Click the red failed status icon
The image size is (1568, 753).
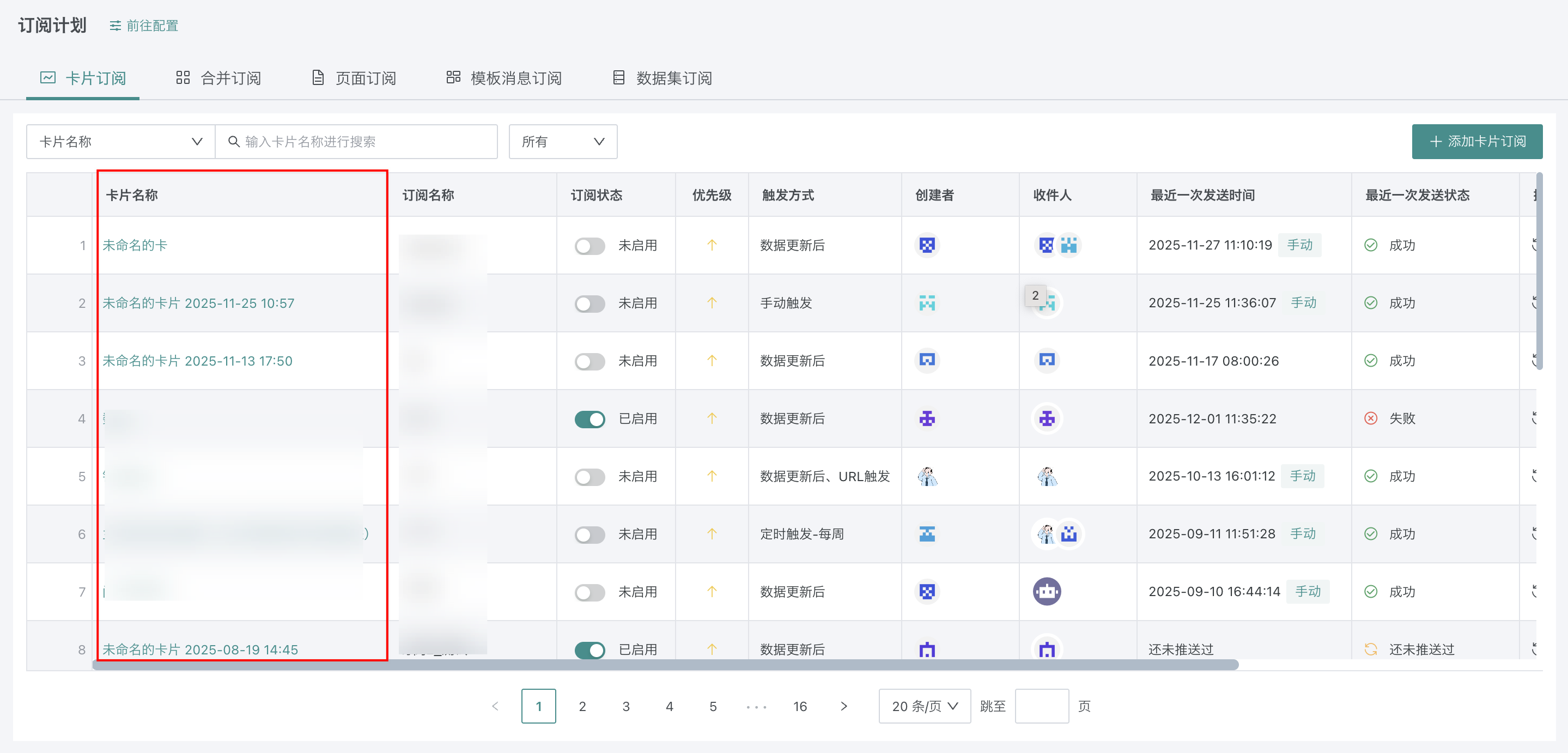(x=1370, y=418)
